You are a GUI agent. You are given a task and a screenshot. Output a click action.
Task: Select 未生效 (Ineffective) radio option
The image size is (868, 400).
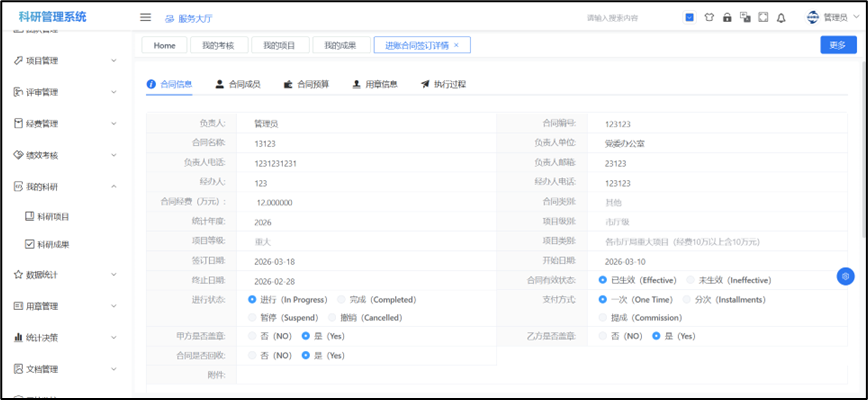pyautogui.click(x=690, y=280)
